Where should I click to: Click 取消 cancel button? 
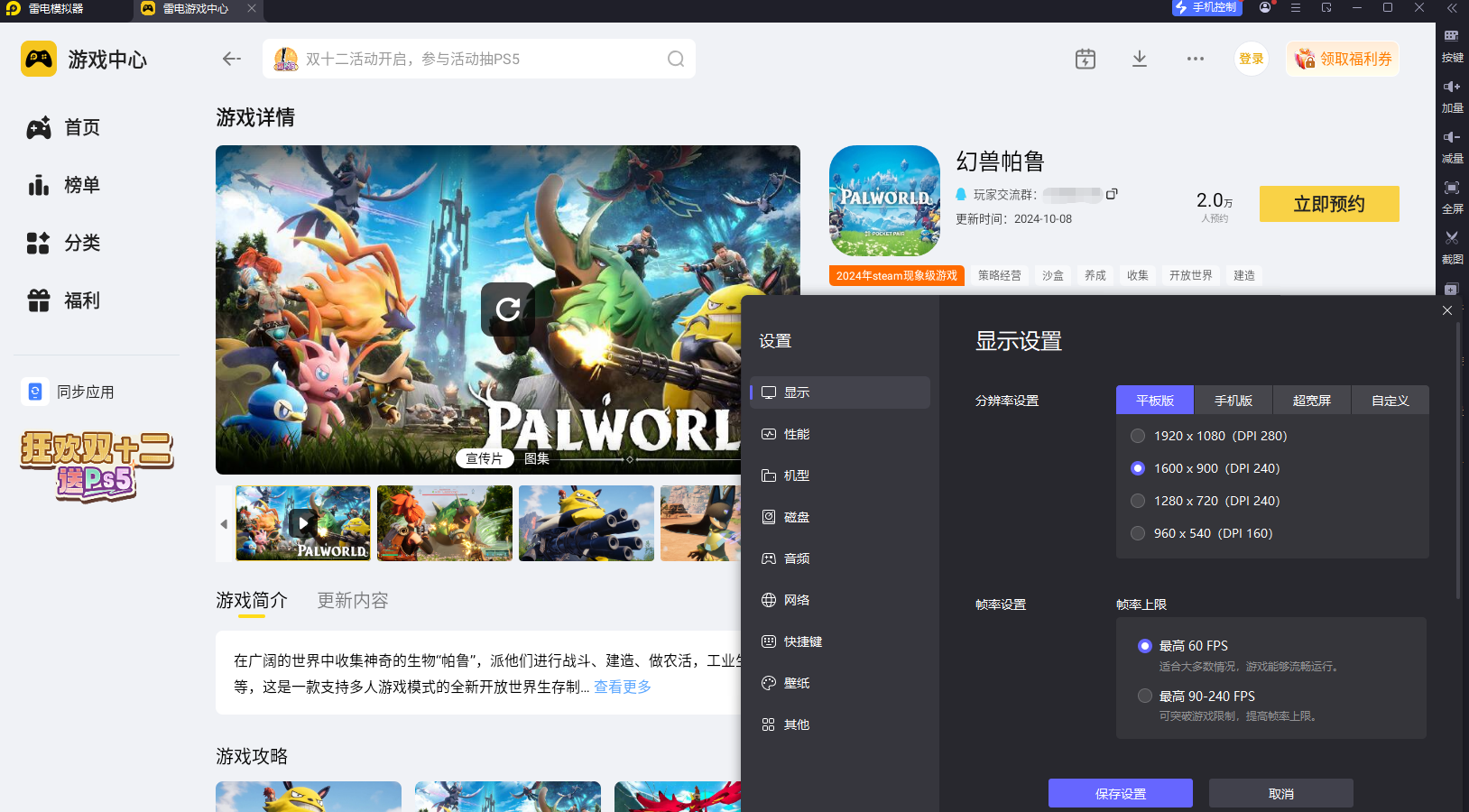point(1281,793)
